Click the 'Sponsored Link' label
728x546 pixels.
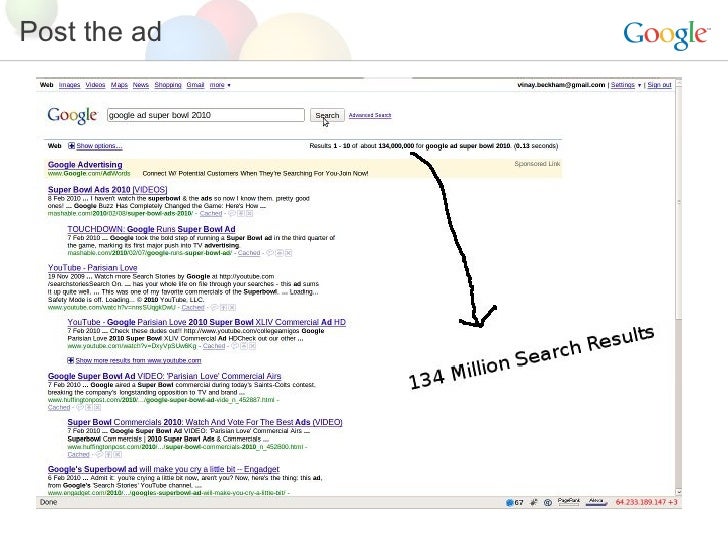(x=537, y=164)
